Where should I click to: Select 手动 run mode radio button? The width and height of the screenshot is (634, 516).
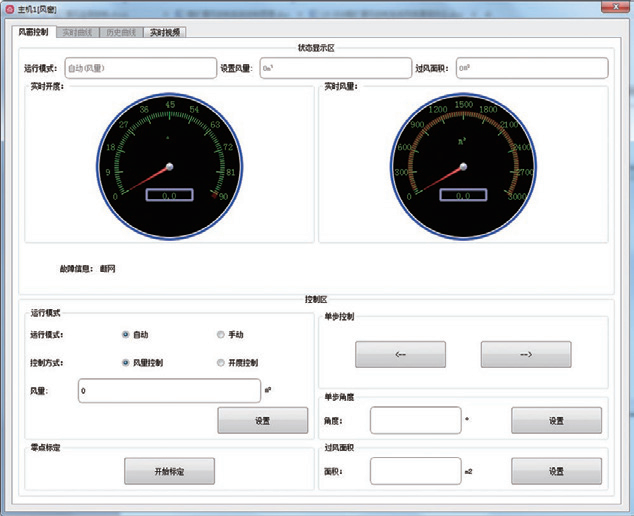[221, 335]
